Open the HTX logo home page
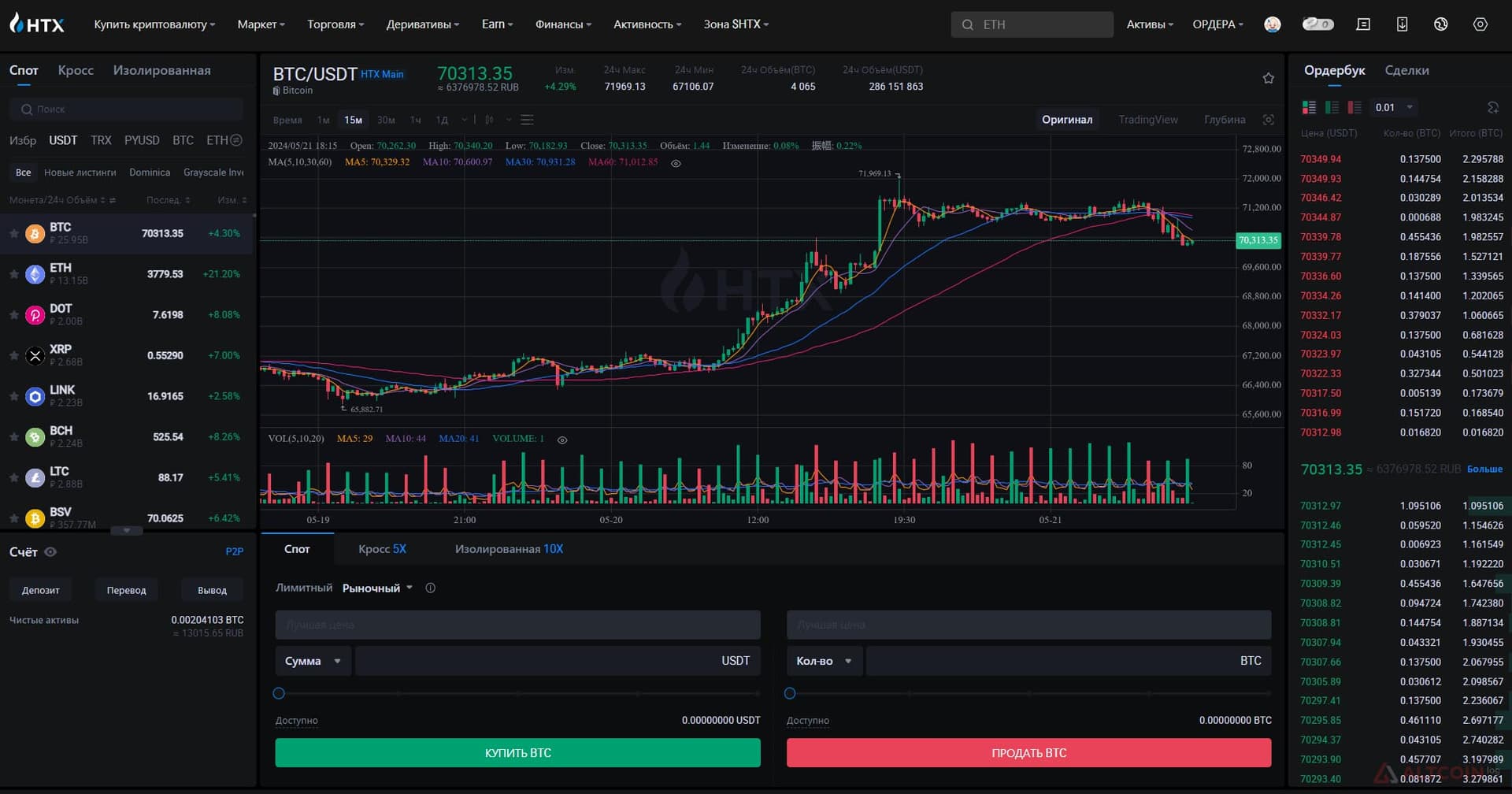The image size is (1512, 794). [37, 24]
